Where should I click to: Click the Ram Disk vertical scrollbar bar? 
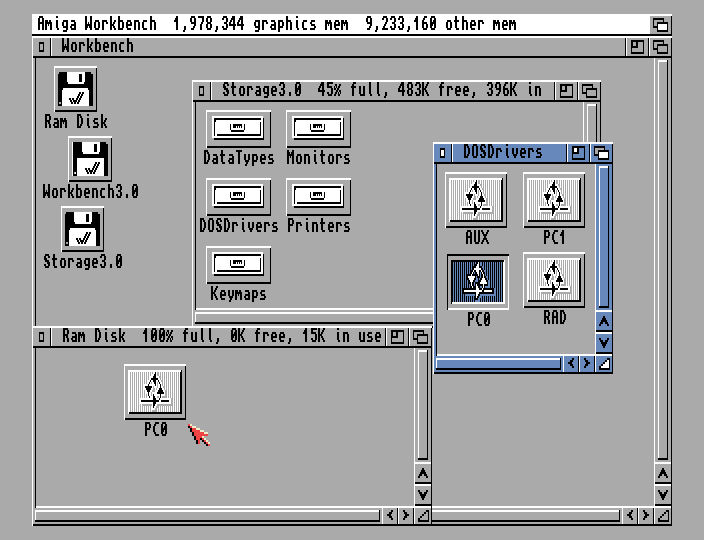(422, 405)
